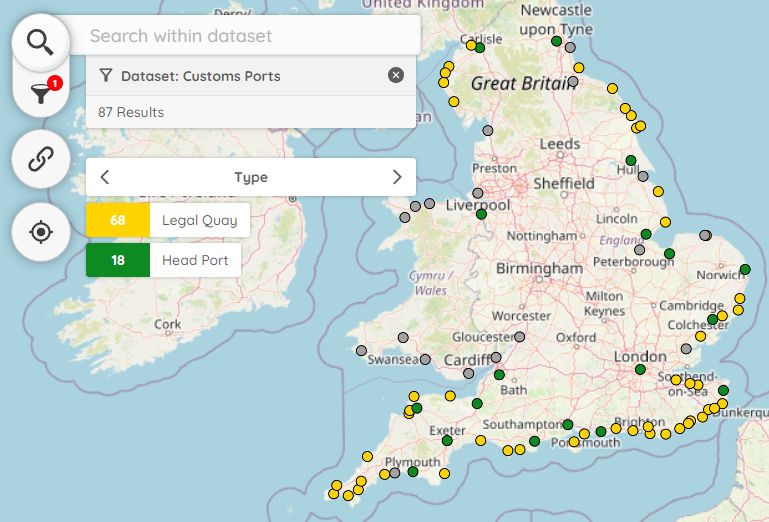Select the green marker at Carlisle
Image resolution: width=769 pixels, height=522 pixels.
coord(480,48)
